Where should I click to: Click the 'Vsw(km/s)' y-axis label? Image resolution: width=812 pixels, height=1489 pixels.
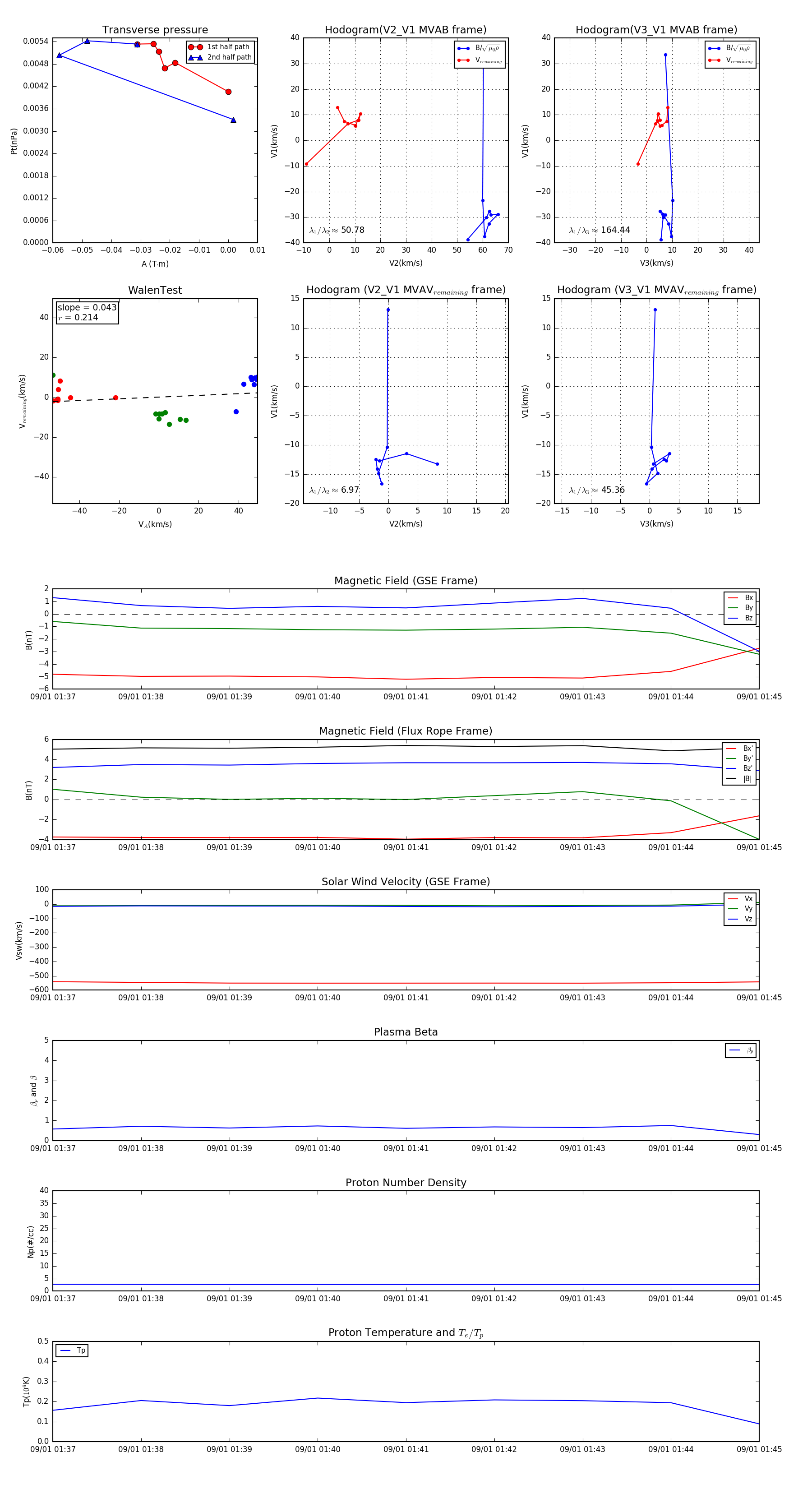(x=19, y=940)
